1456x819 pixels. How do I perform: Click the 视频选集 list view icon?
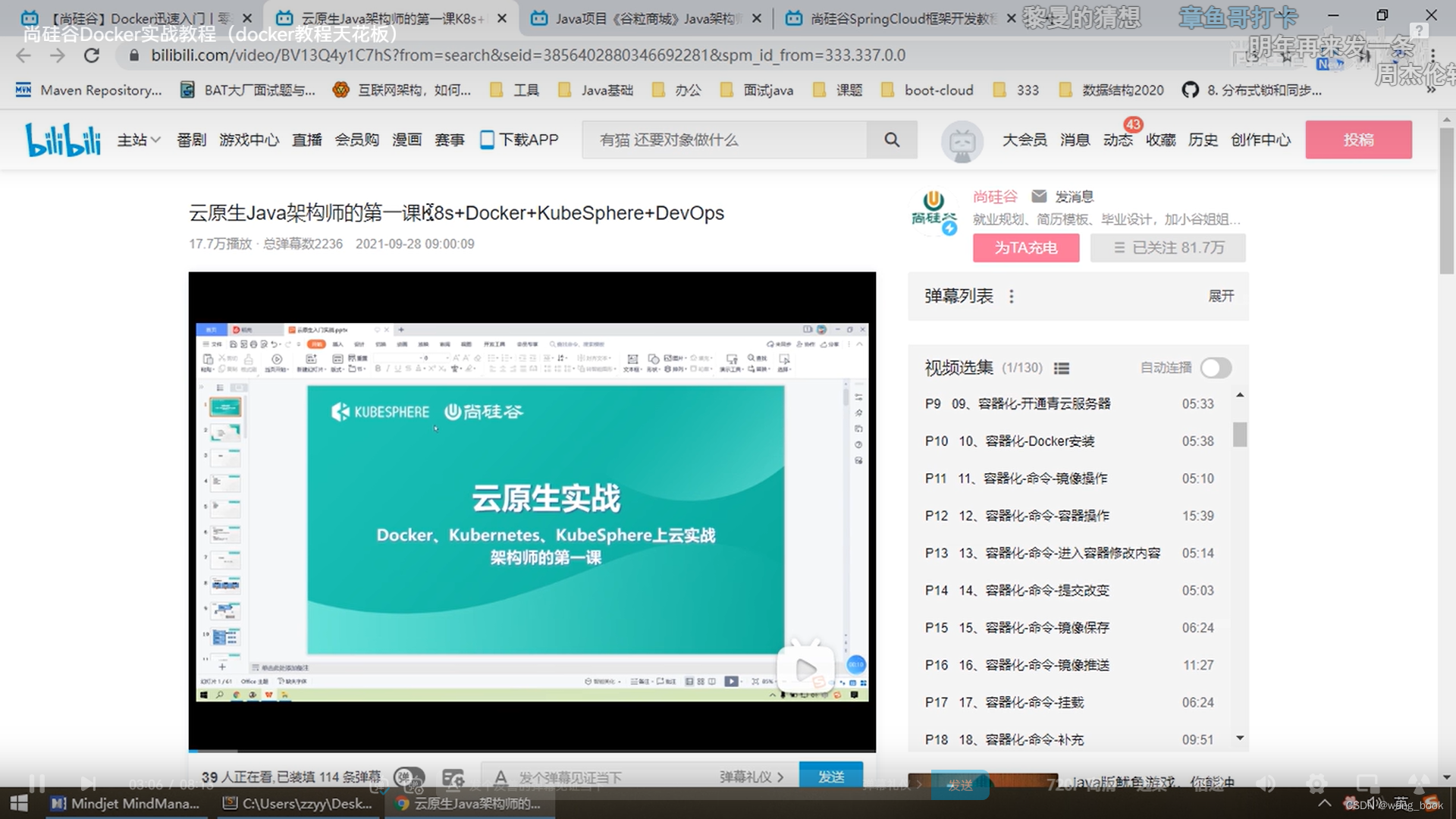click(x=1062, y=368)
